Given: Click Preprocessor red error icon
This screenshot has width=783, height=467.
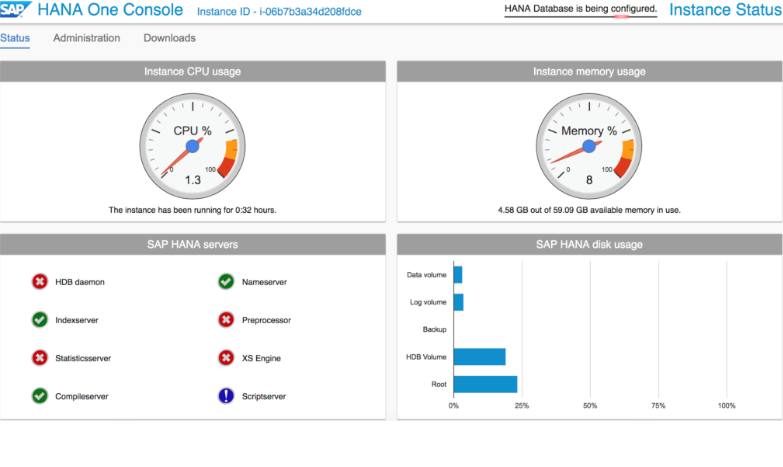Looking at the screenshot, I should 226,320.
